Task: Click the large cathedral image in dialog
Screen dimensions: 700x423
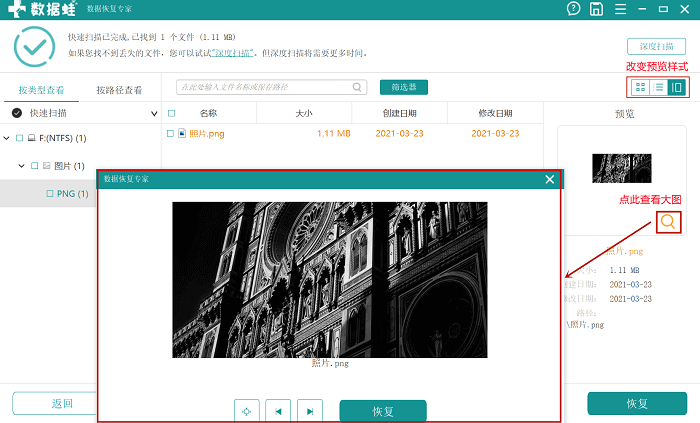Action: (x=330, y=280)
